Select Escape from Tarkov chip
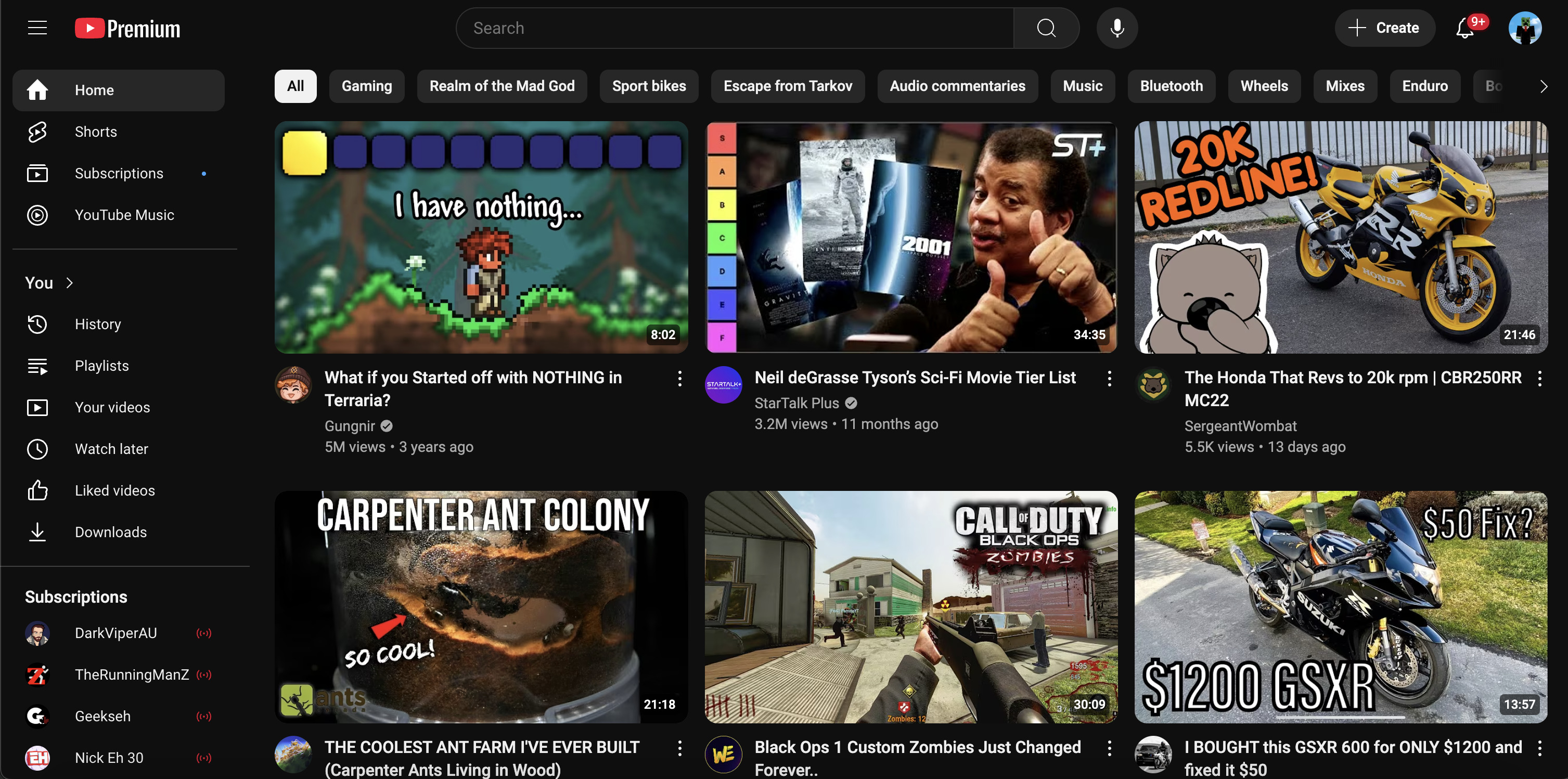The width and height of the screenshot is (1568, 779). (787, 86)
